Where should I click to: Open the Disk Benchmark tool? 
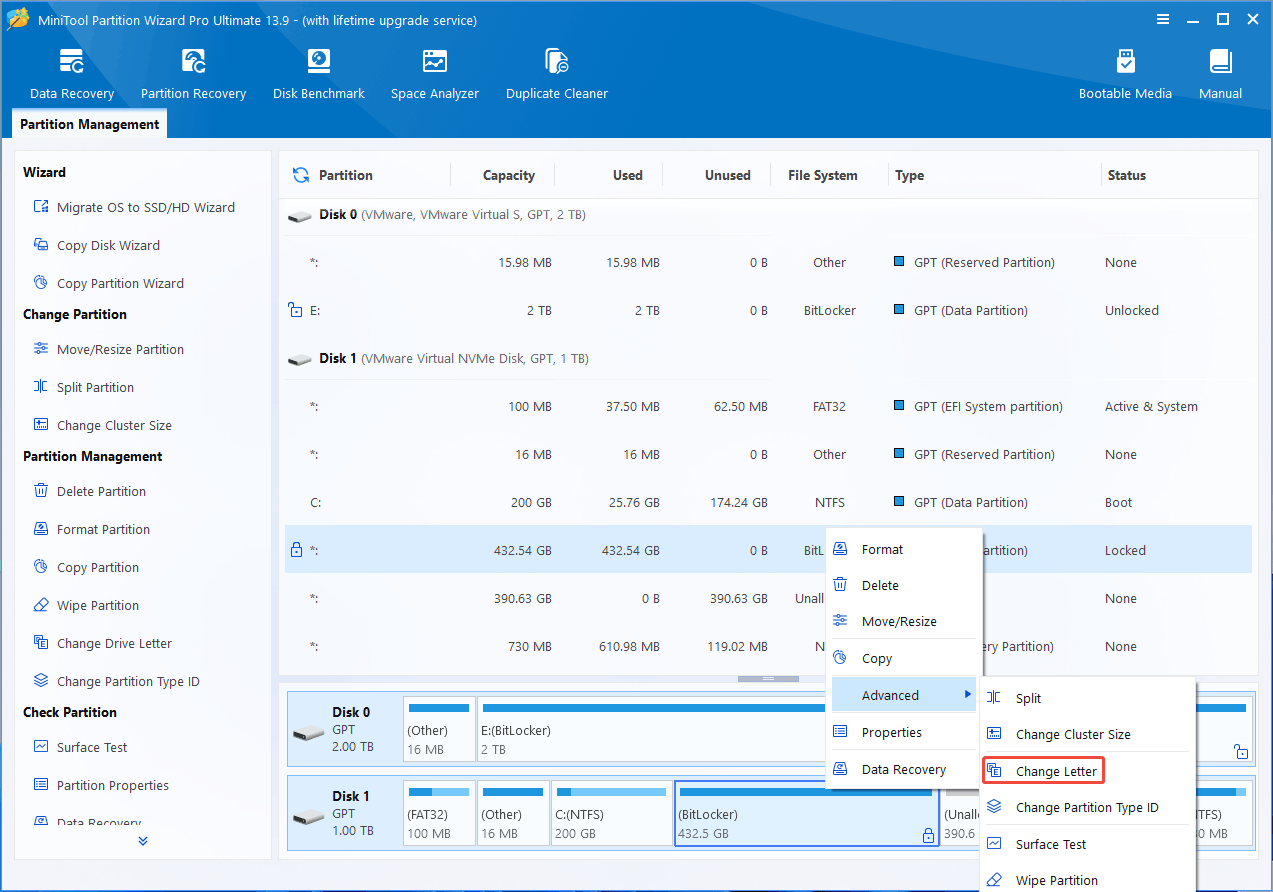[x=319, y=74]
